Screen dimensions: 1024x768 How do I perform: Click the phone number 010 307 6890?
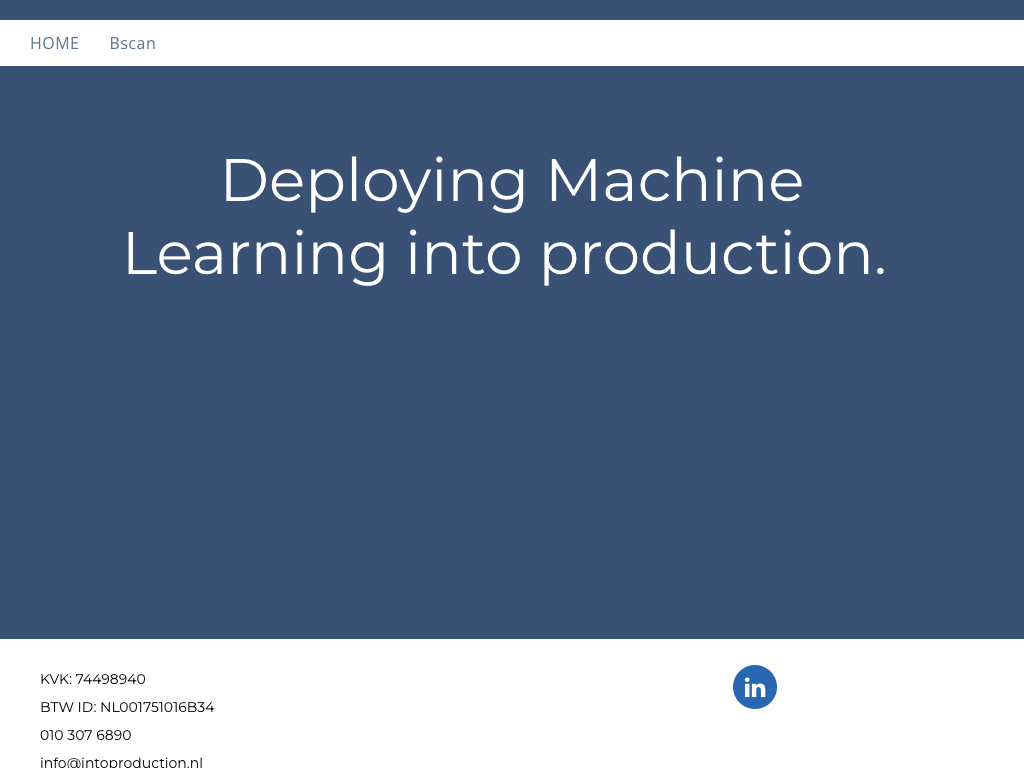(x=86, y=735)
